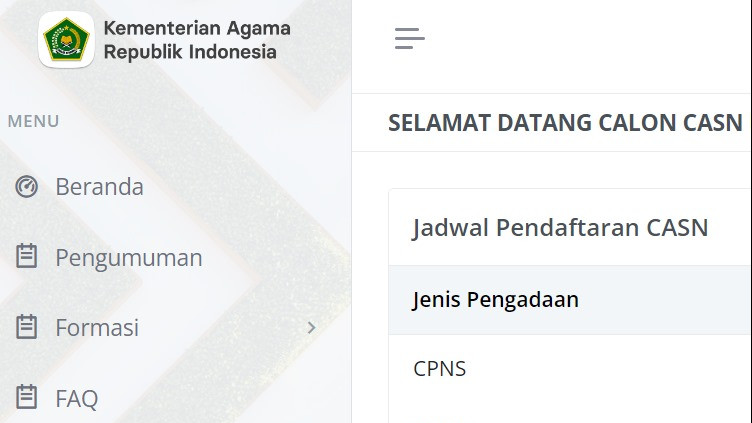The width and height of the screenshot is (752, 423).
Task: Click the clipboard icon beside Pengumuman
Action: [x=27, y=257]
